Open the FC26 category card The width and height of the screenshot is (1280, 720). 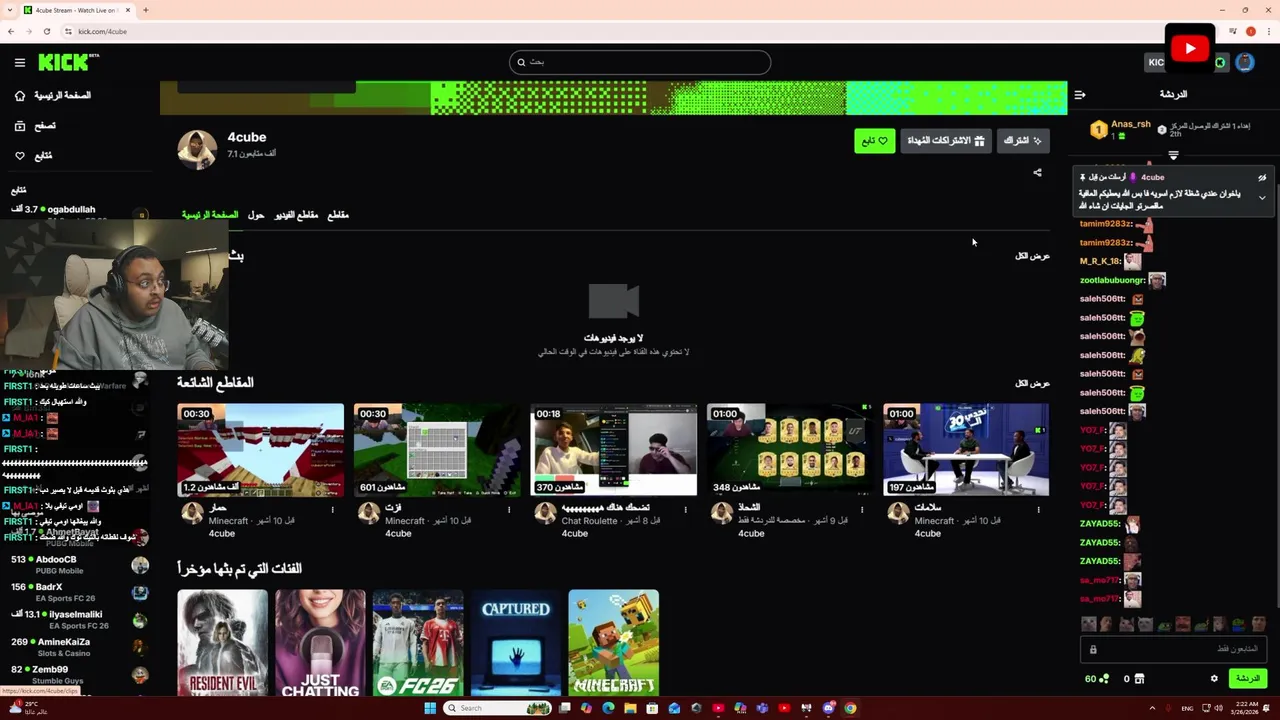[418, 642]
